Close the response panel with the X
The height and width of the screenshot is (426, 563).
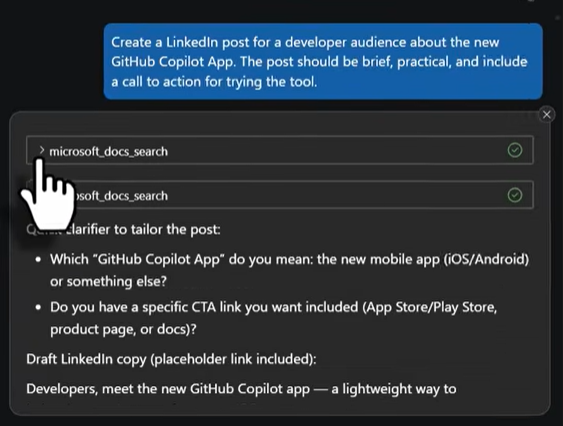(546, 115)
